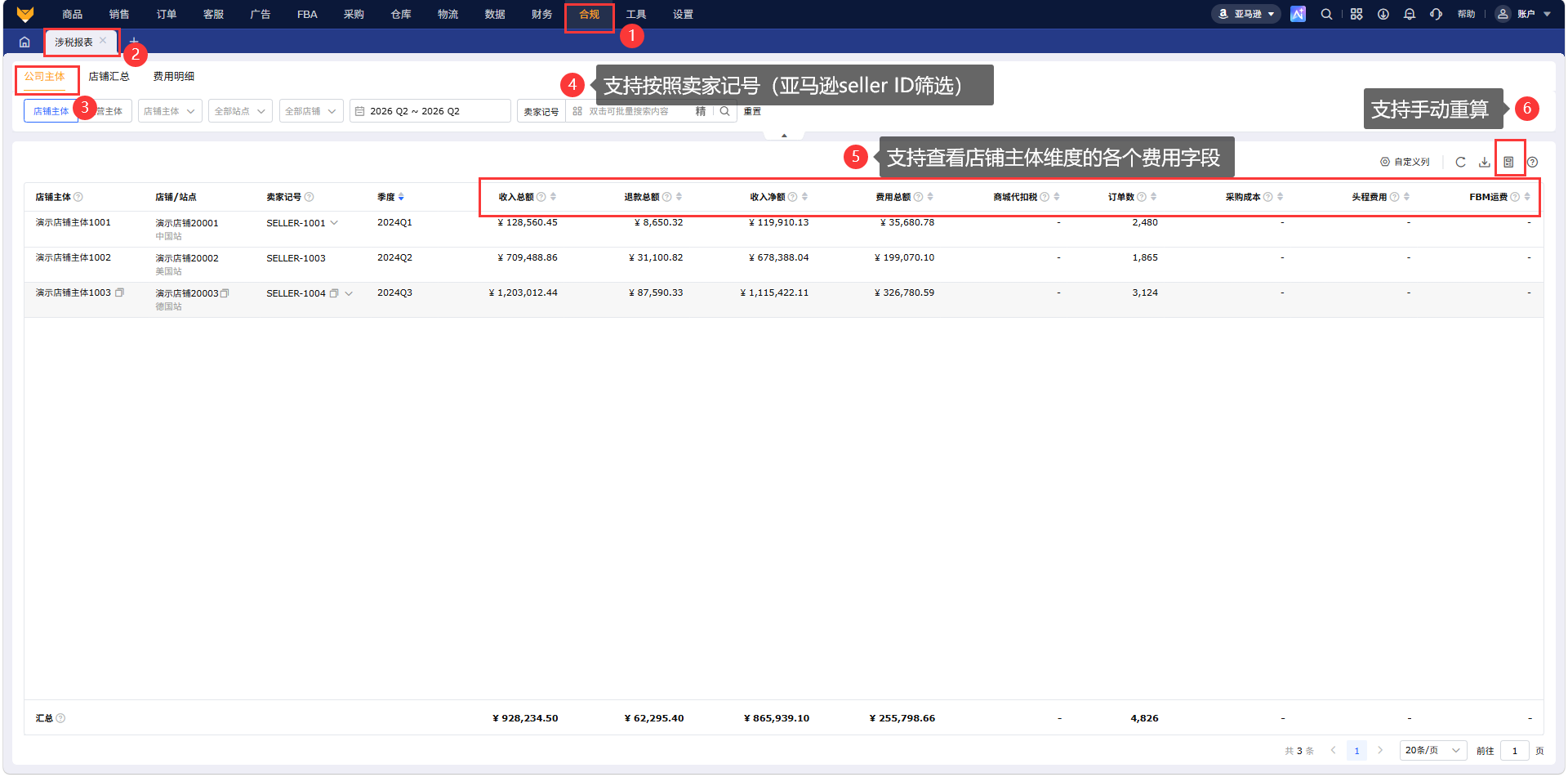Copy the 演示店铺20003 store name
This screenshot has width=1568, height=777.
pyautogui.click(x=225, y=293)
